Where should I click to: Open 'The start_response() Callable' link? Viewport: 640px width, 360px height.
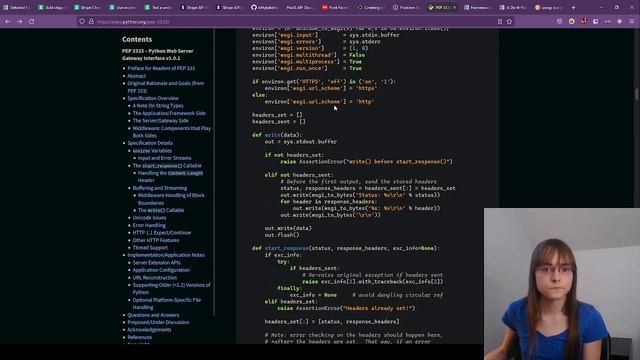click(167, 166)
